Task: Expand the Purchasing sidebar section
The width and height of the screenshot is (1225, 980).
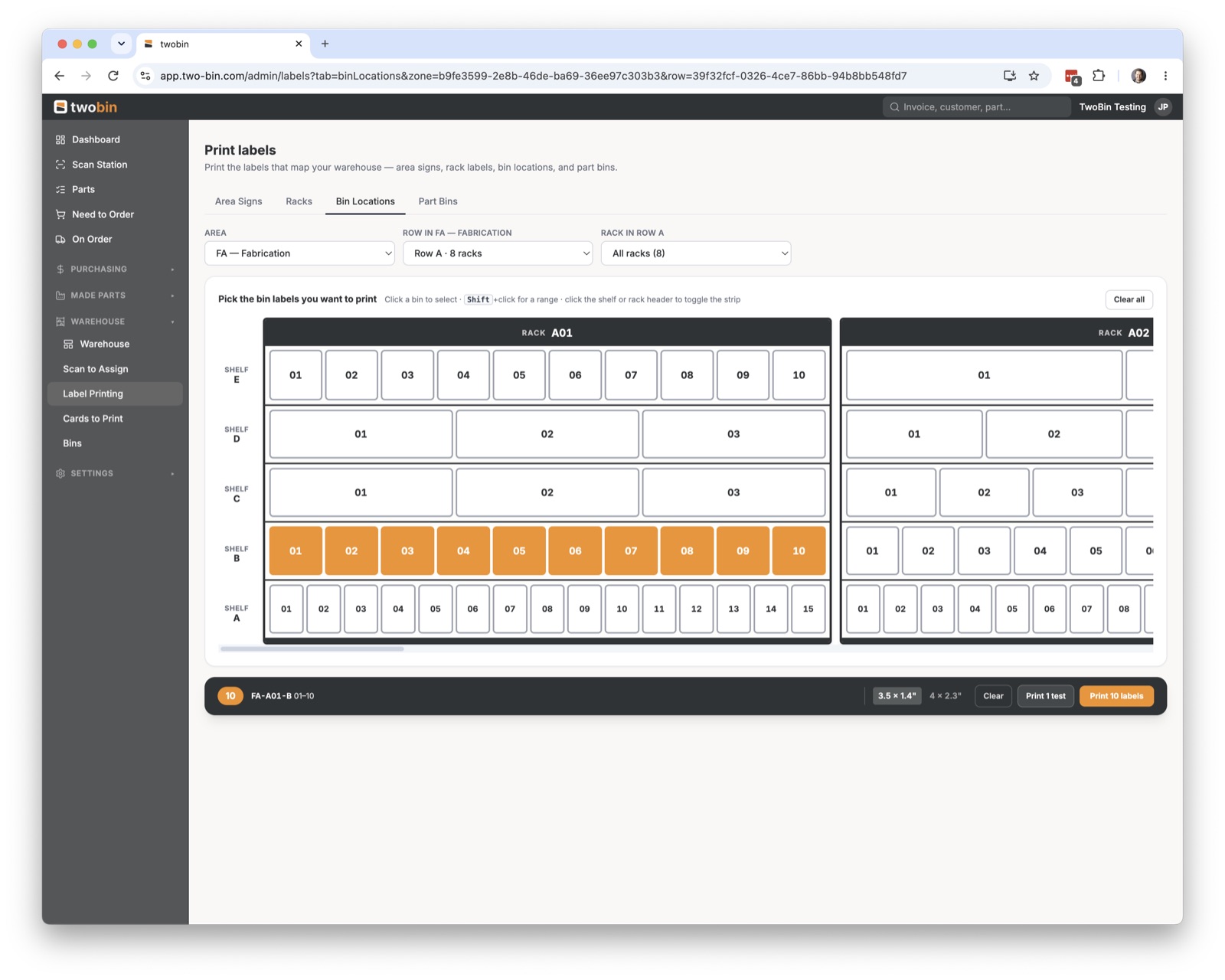Action: tap(115, 269)
